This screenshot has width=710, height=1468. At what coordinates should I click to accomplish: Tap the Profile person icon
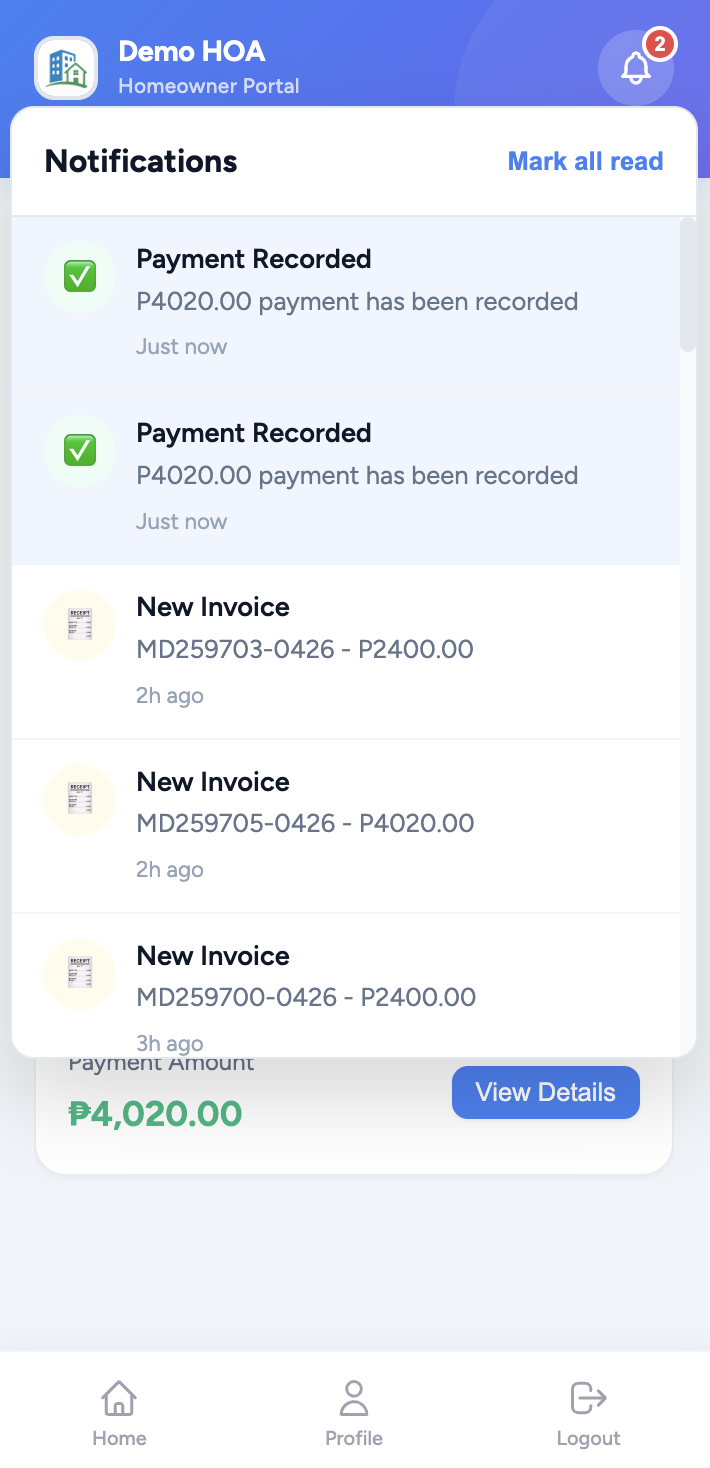pos(354,1398)
